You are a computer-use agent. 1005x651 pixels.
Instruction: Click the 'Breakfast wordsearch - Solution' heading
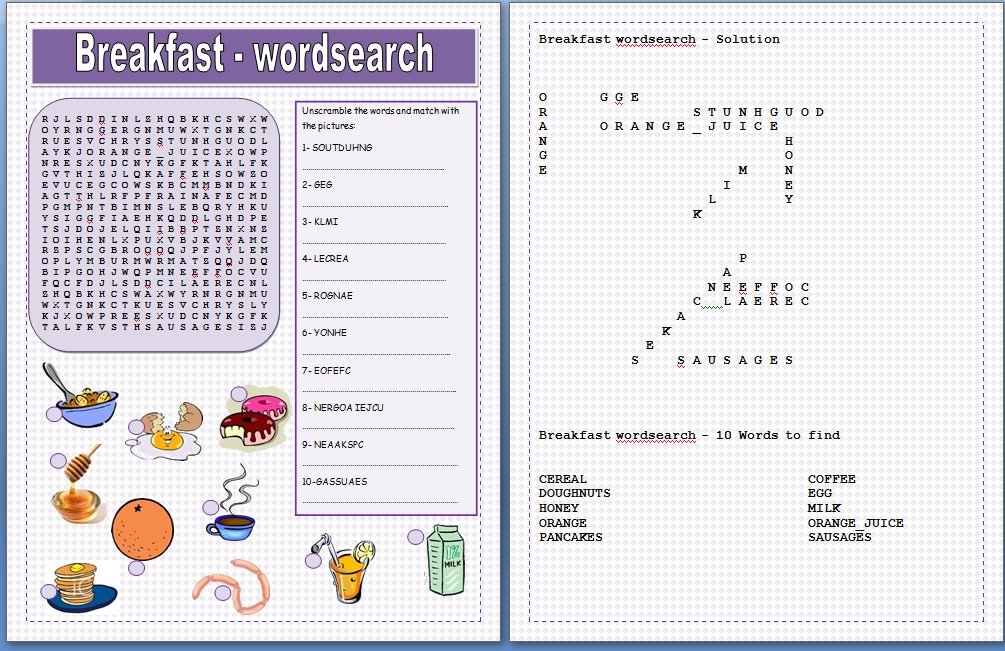point(659,39)
